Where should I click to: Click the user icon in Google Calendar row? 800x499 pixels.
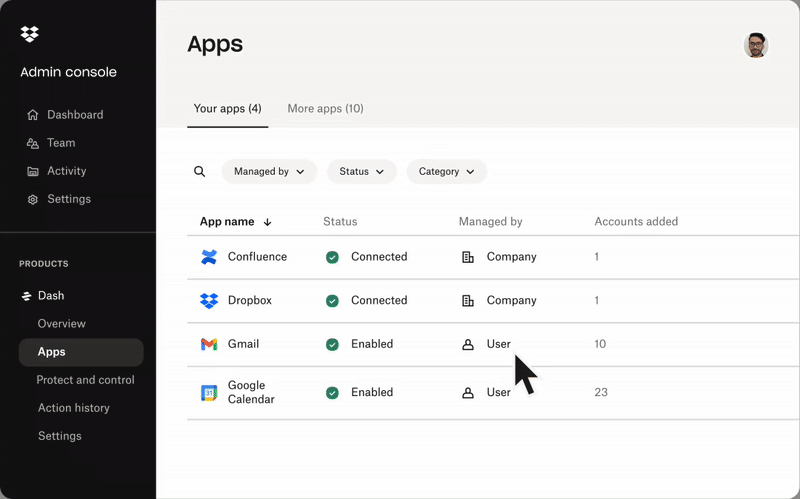(x=468, y=393)
